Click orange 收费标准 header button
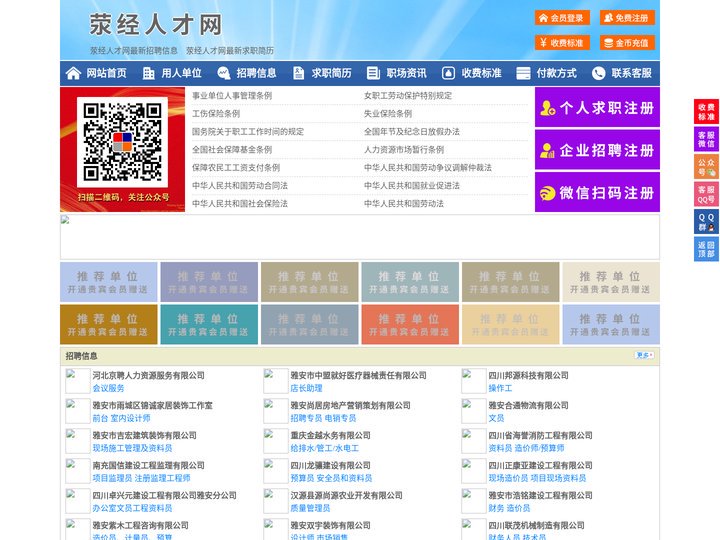Screen dimensions: 720x540 (562, 43)
